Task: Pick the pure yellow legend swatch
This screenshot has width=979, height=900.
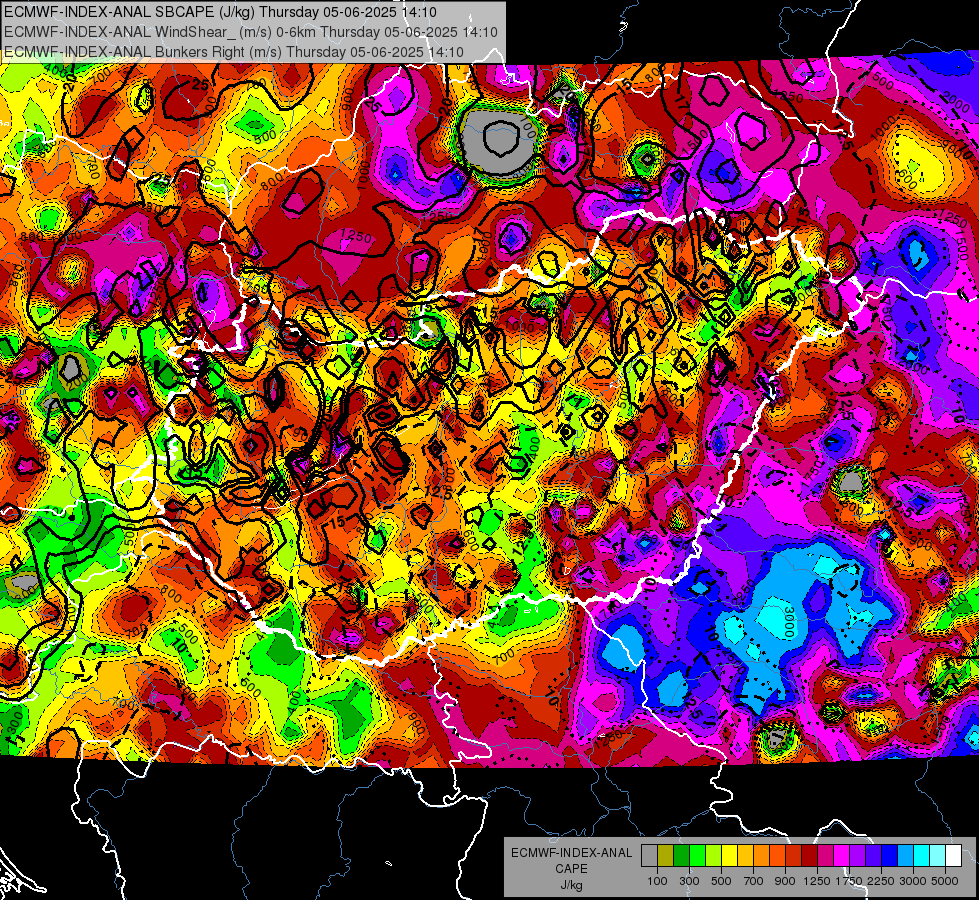Action: coord(729,856)
